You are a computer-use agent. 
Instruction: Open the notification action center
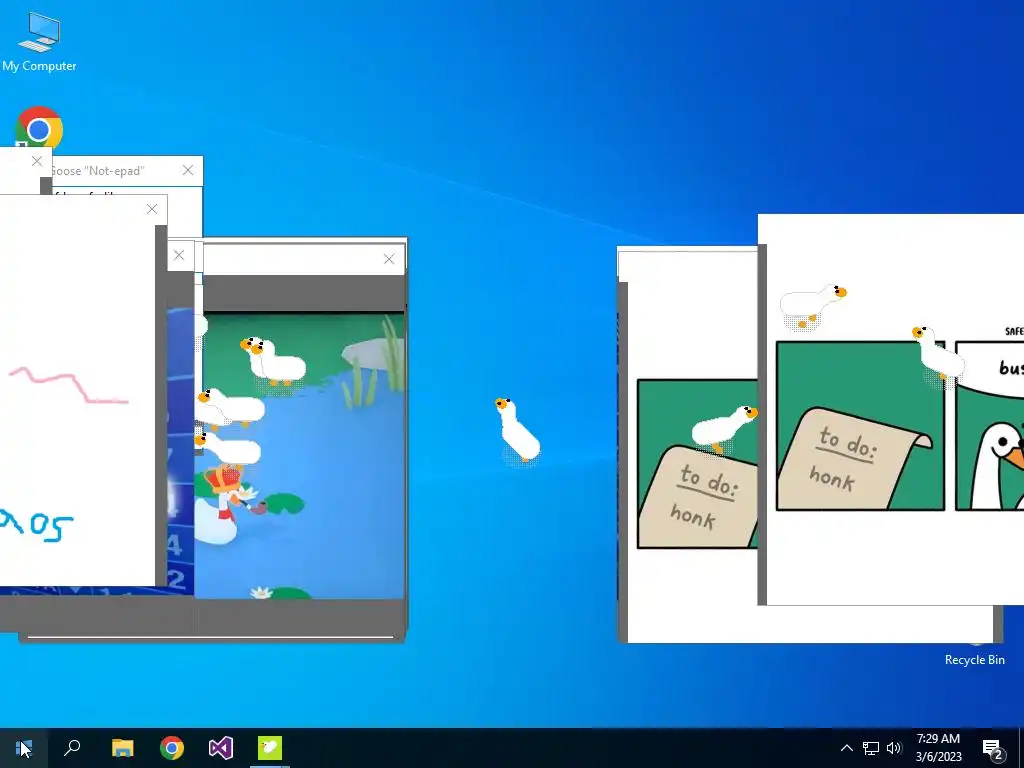993,748
